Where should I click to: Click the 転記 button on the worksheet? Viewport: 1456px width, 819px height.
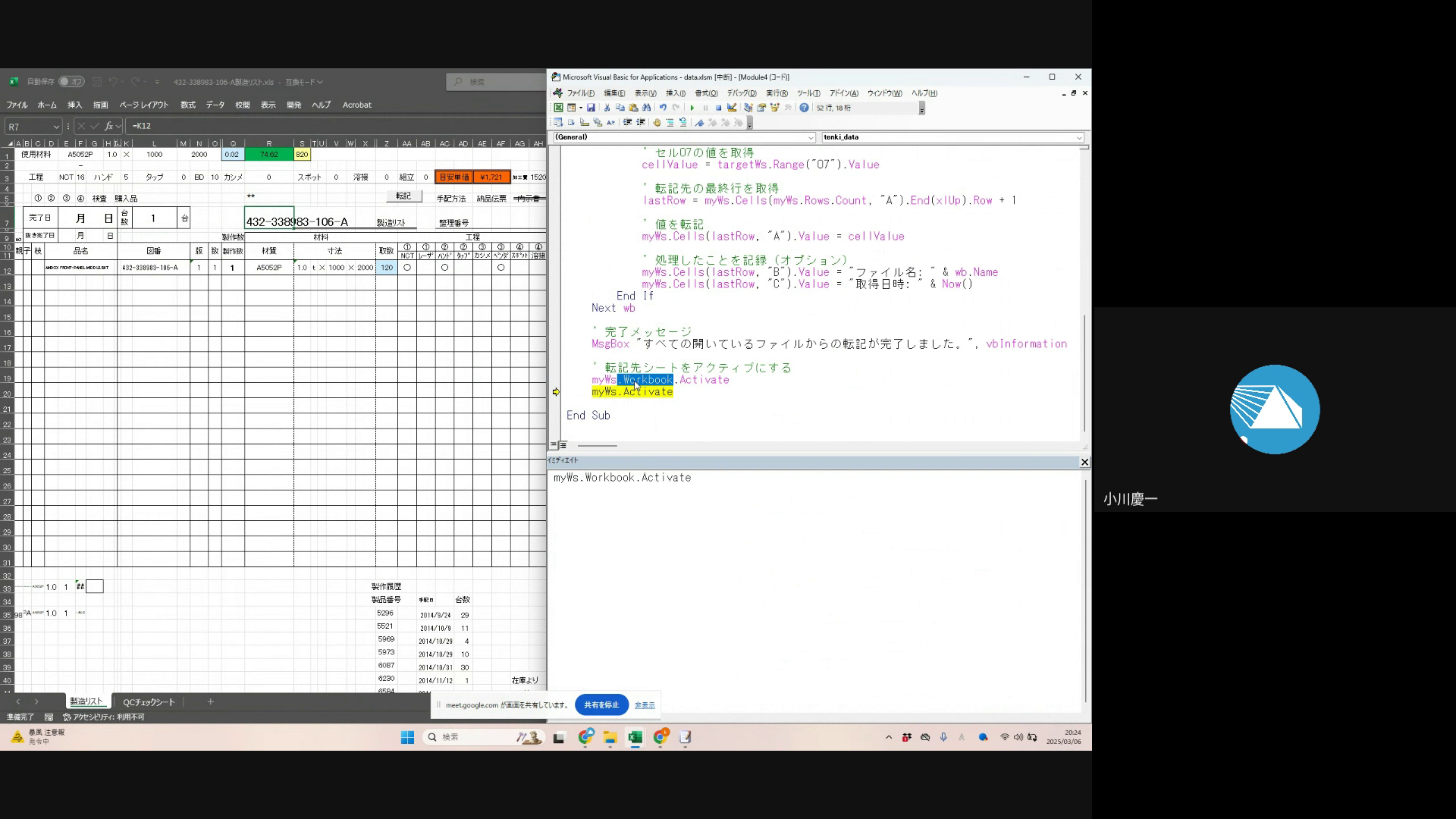(403, 196)
